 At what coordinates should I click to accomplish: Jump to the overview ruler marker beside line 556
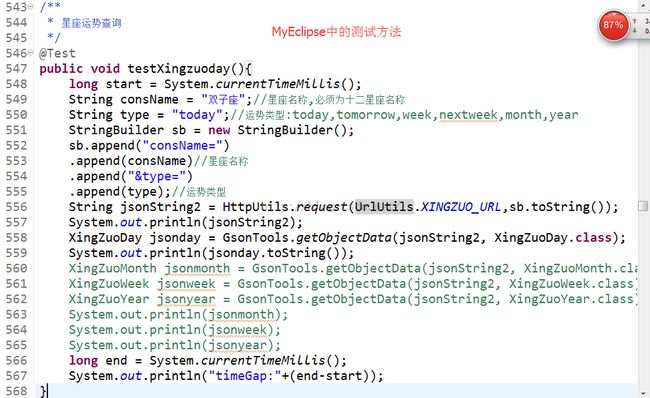[x=643, y=206]
